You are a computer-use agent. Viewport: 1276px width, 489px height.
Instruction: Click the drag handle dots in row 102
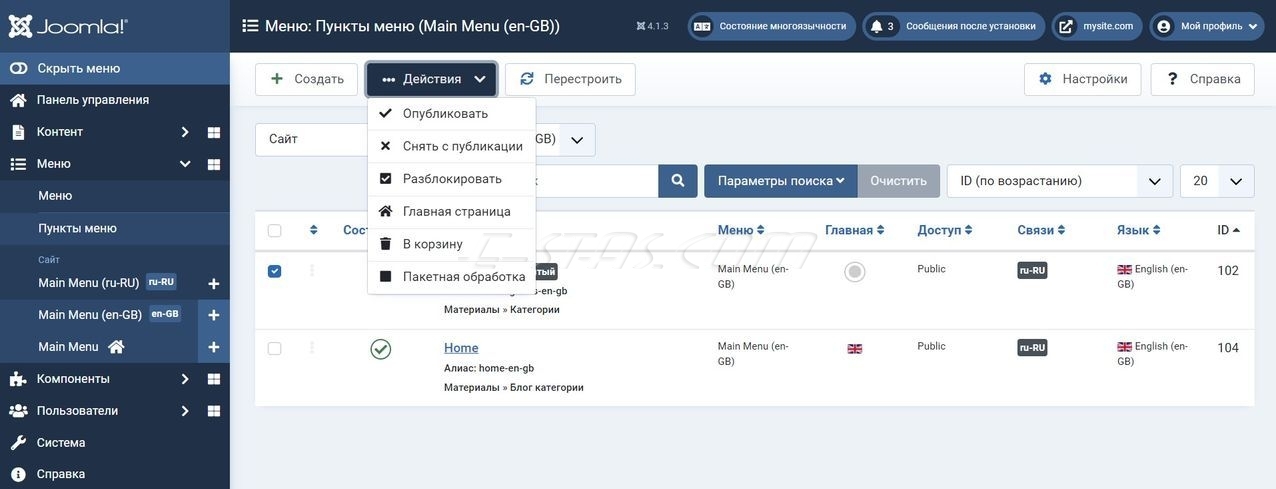[x=312, y=270]
